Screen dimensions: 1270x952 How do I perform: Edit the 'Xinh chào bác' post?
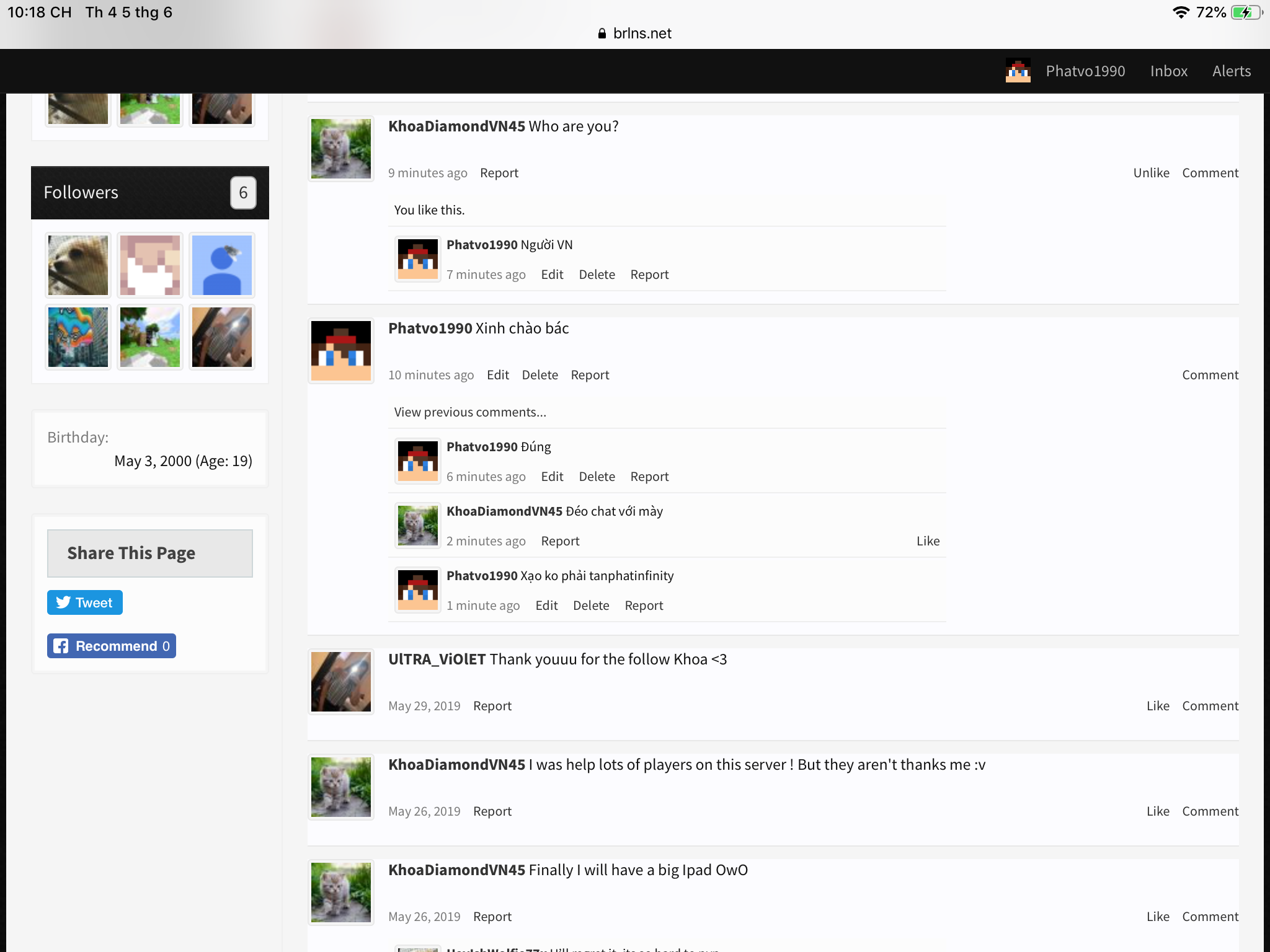498,375
